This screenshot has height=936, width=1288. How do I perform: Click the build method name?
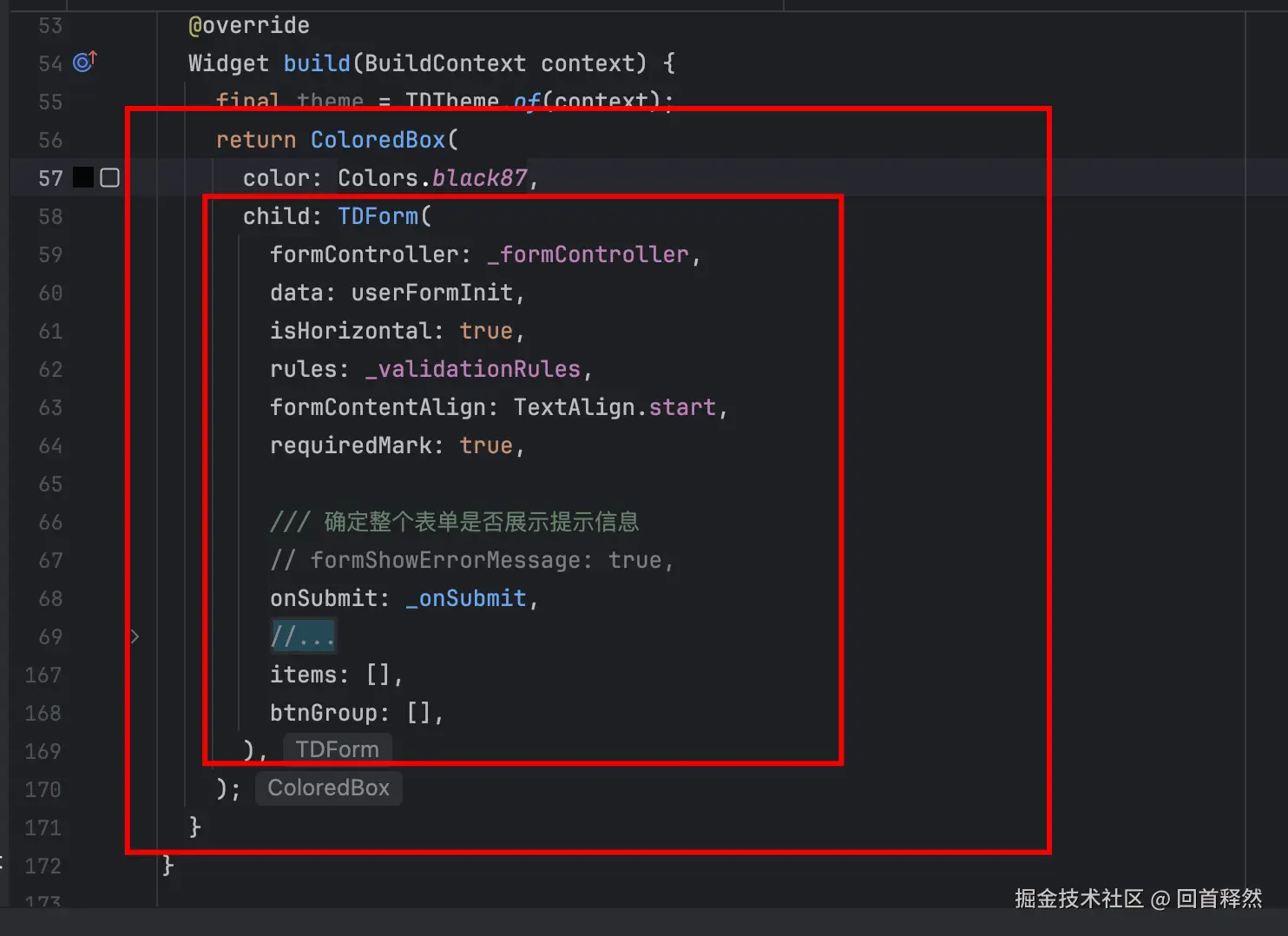tap(316, 63)
